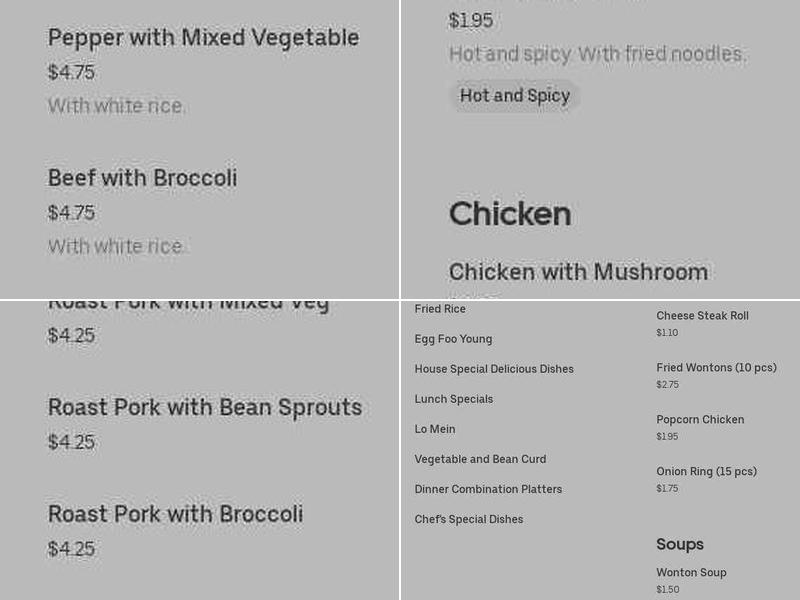The image size is (800, 600).
Task: Select Fried Wontons (10 pcs)
Action: coord(716,368)
